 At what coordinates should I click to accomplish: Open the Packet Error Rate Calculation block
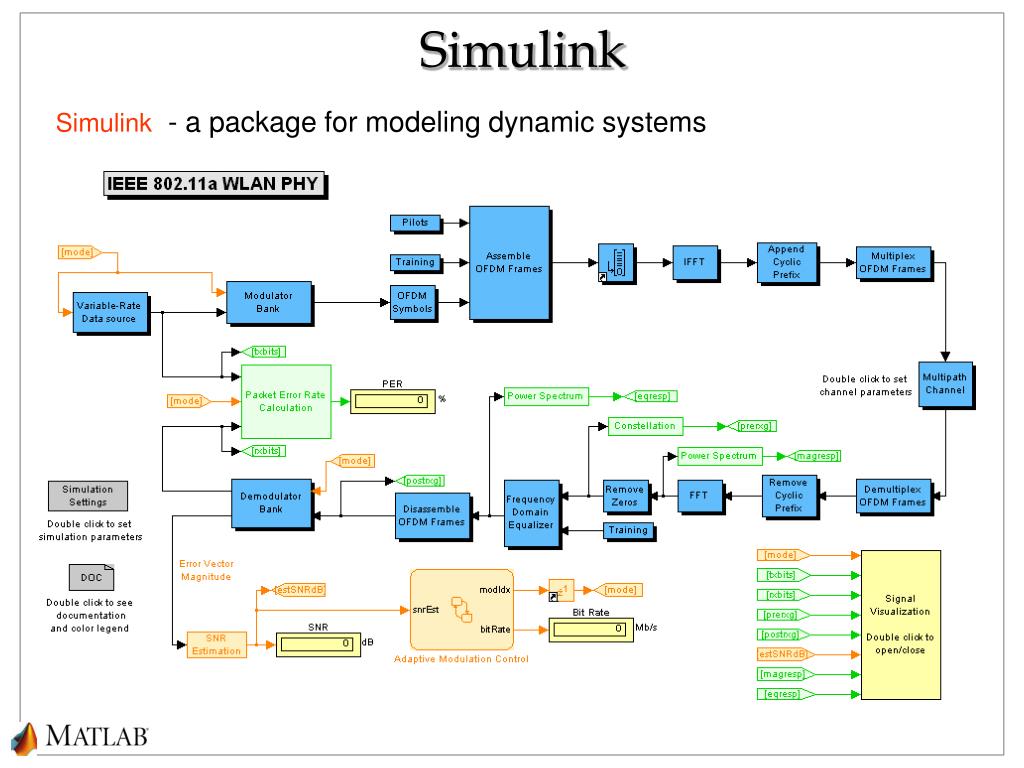click(x=286, y=402)
